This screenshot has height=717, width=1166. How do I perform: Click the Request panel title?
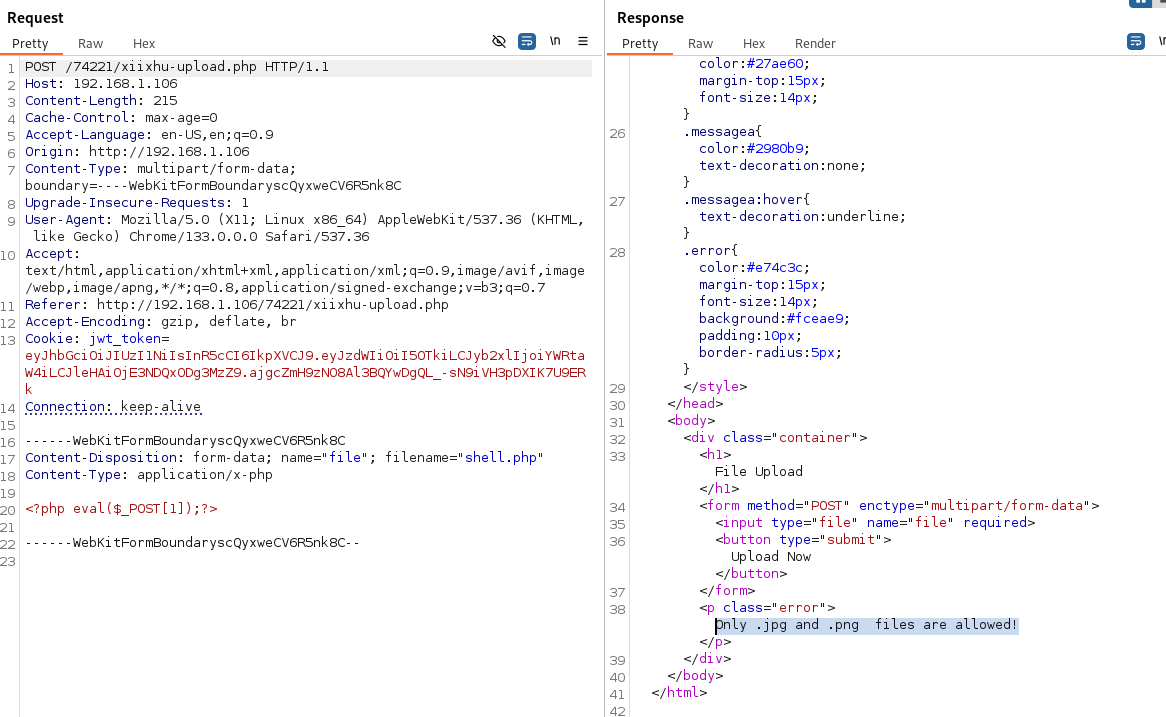click(35, 18)
